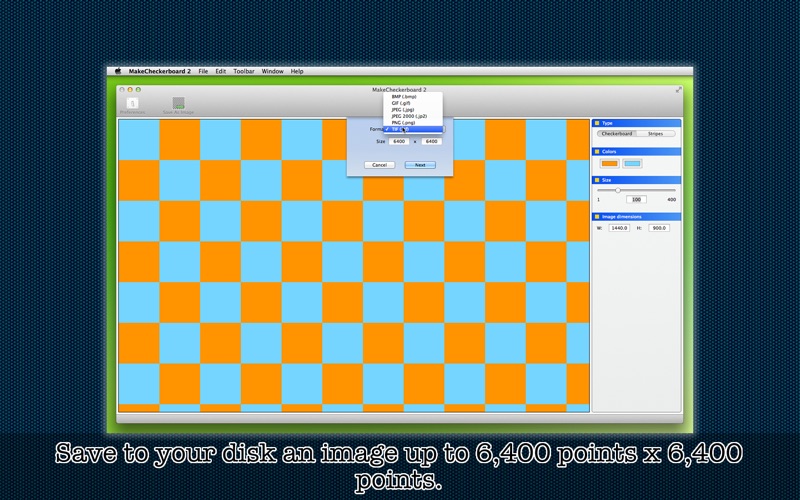Image resolution: width=800 pixels, height=500 pixels.
Task: Focus the W image dimension field
Action: pyautogui.click(x=619, y=228)
